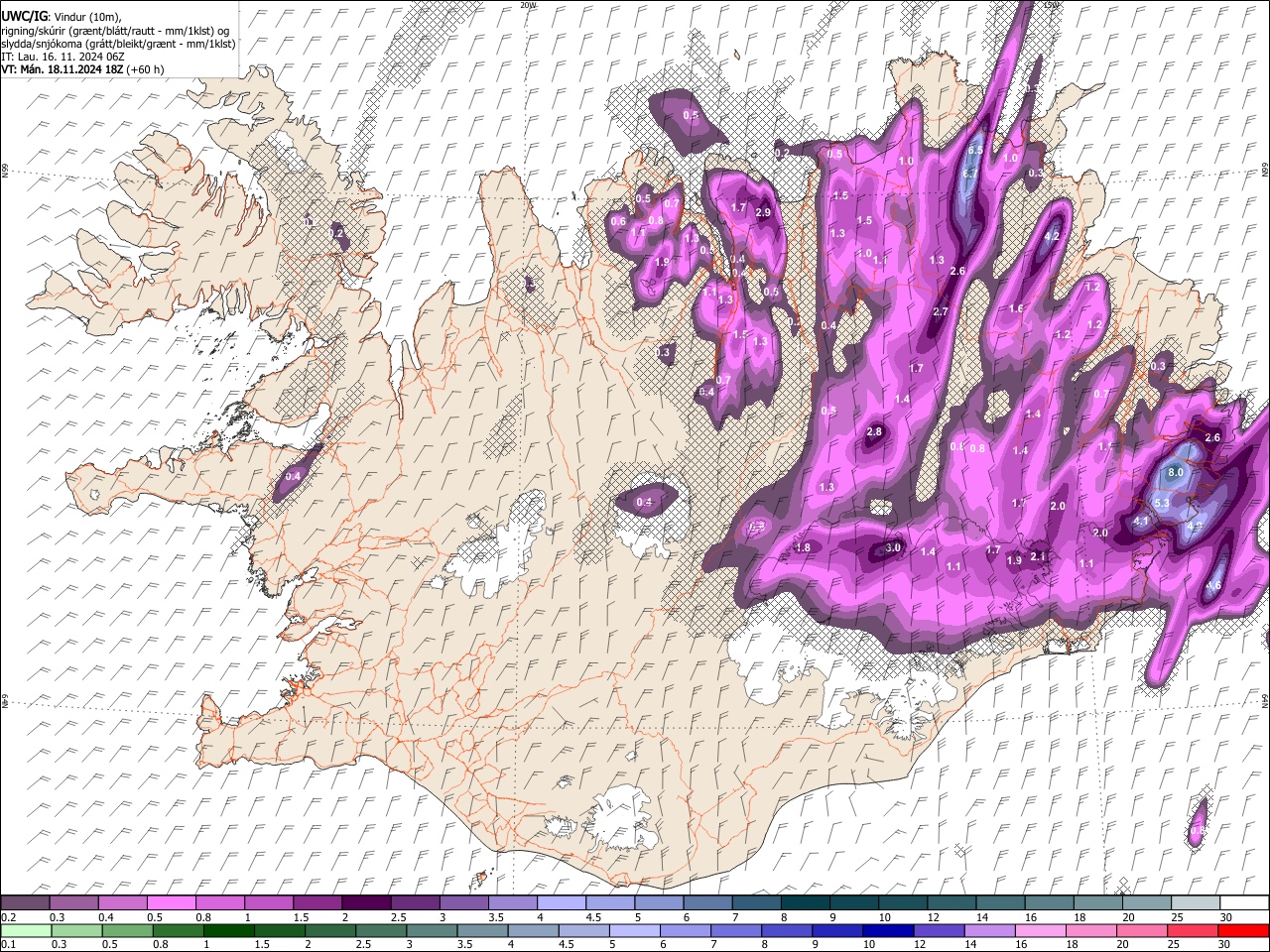Click the bright red 30 swatch in the lower rain legend
Screen dimensions: 1270x952
pos(1243,930)
